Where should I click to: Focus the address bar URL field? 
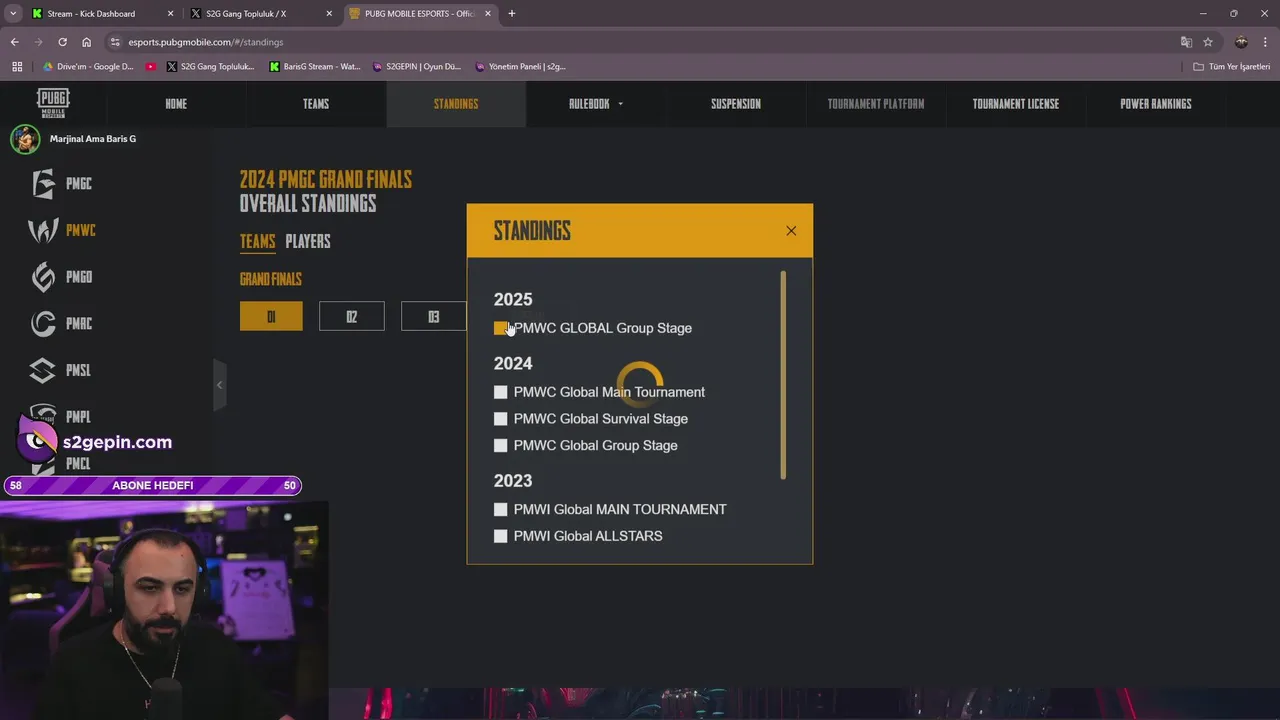pos(640,42)
